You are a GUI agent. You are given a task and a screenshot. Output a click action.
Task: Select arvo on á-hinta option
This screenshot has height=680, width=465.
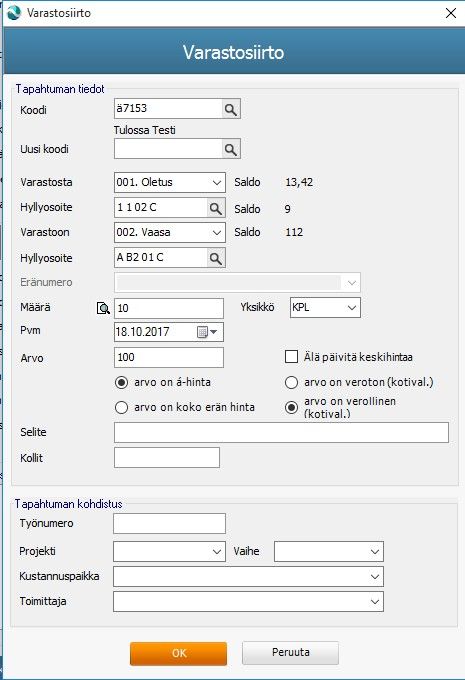coord(121,382)
